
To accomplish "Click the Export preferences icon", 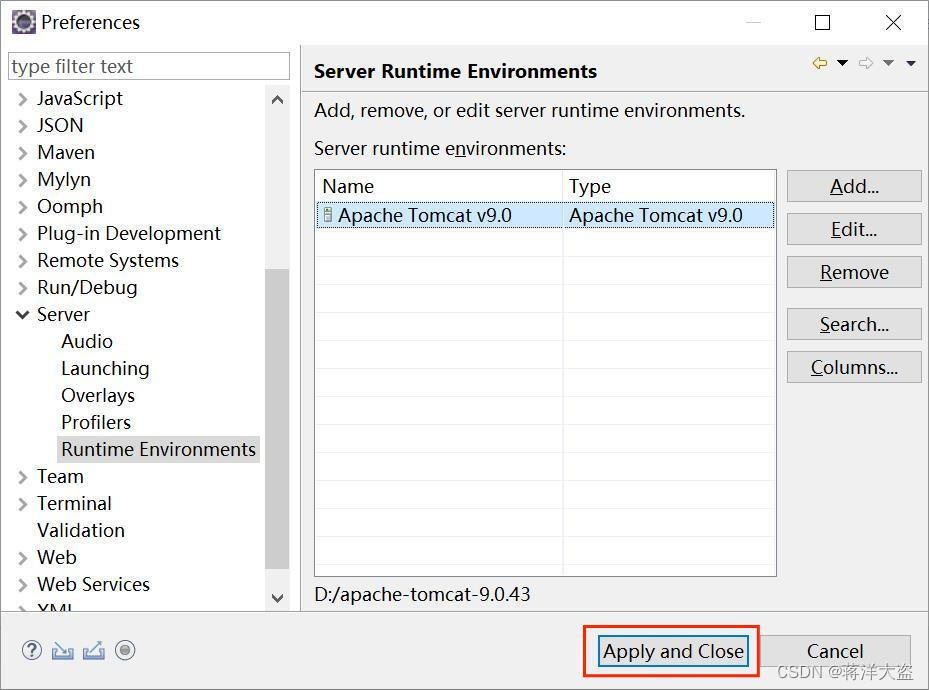I will point(94,650).
